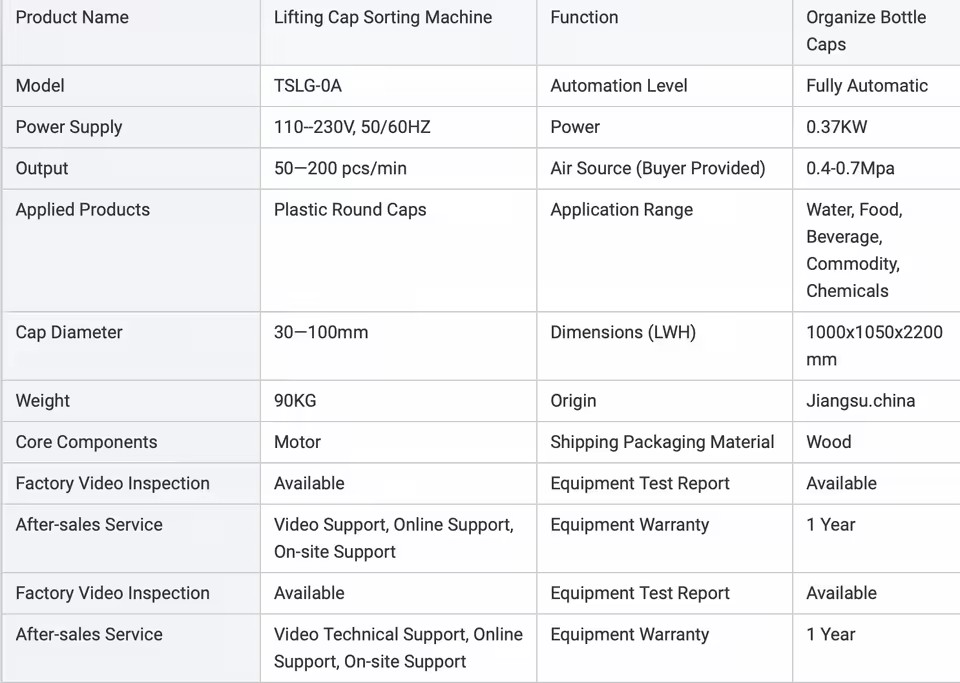Select the weight value 90KG
This screenshot has height=683, width=960.
[x=295, y=401]
